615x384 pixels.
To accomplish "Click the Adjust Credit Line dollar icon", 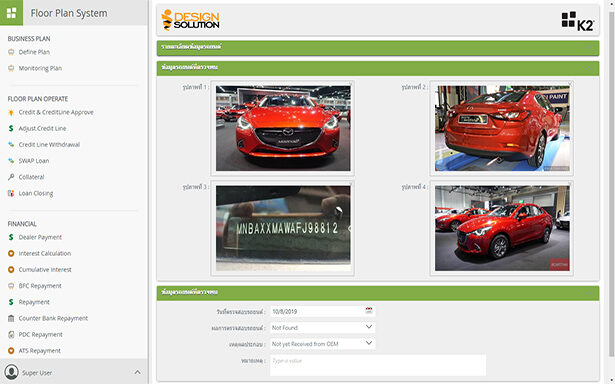I will 11,128.
